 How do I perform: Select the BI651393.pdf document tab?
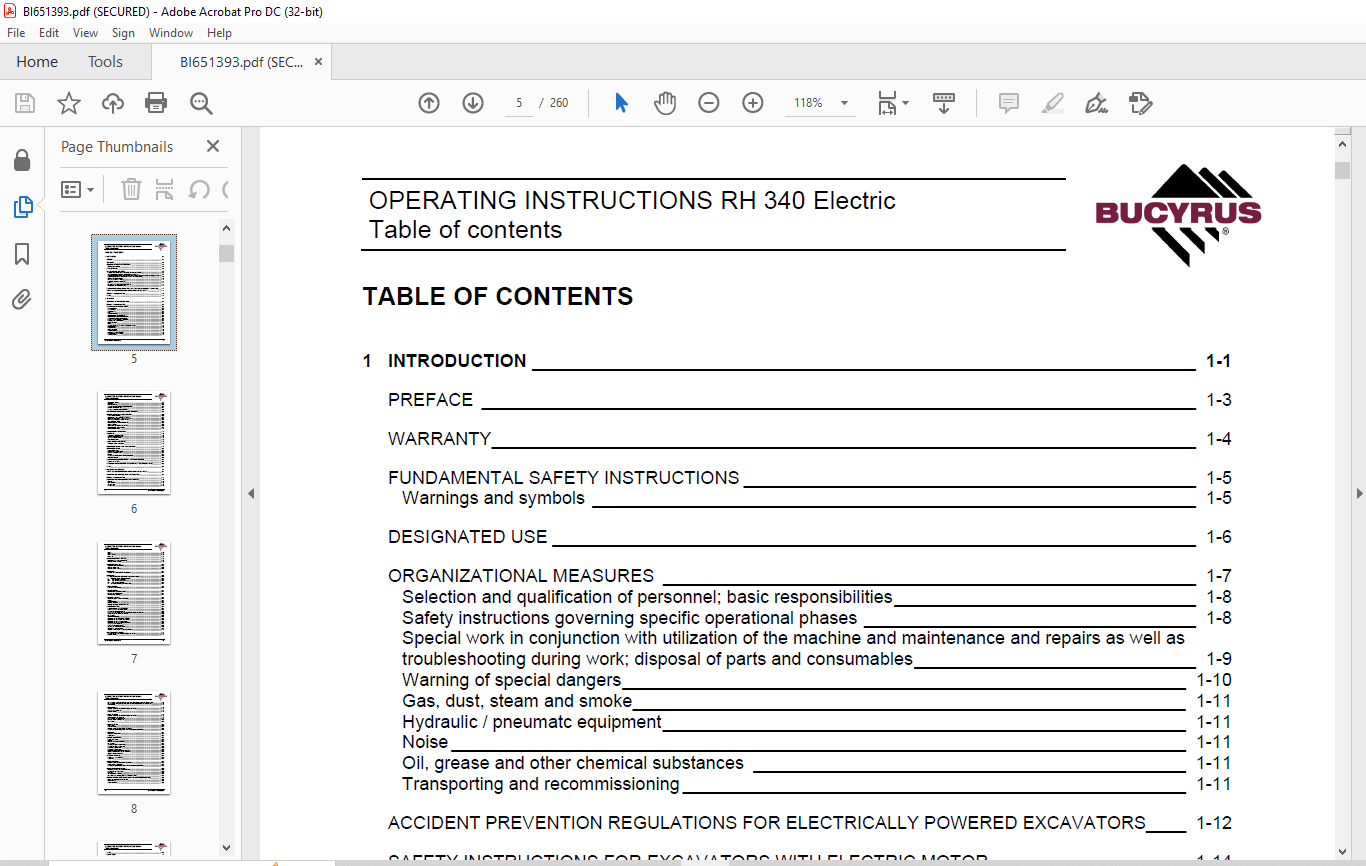[241, 62]
